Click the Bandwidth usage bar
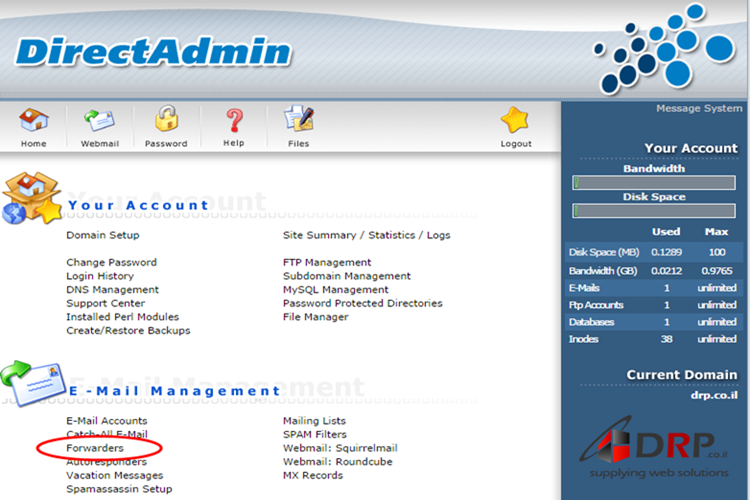 tap(654, 183)
